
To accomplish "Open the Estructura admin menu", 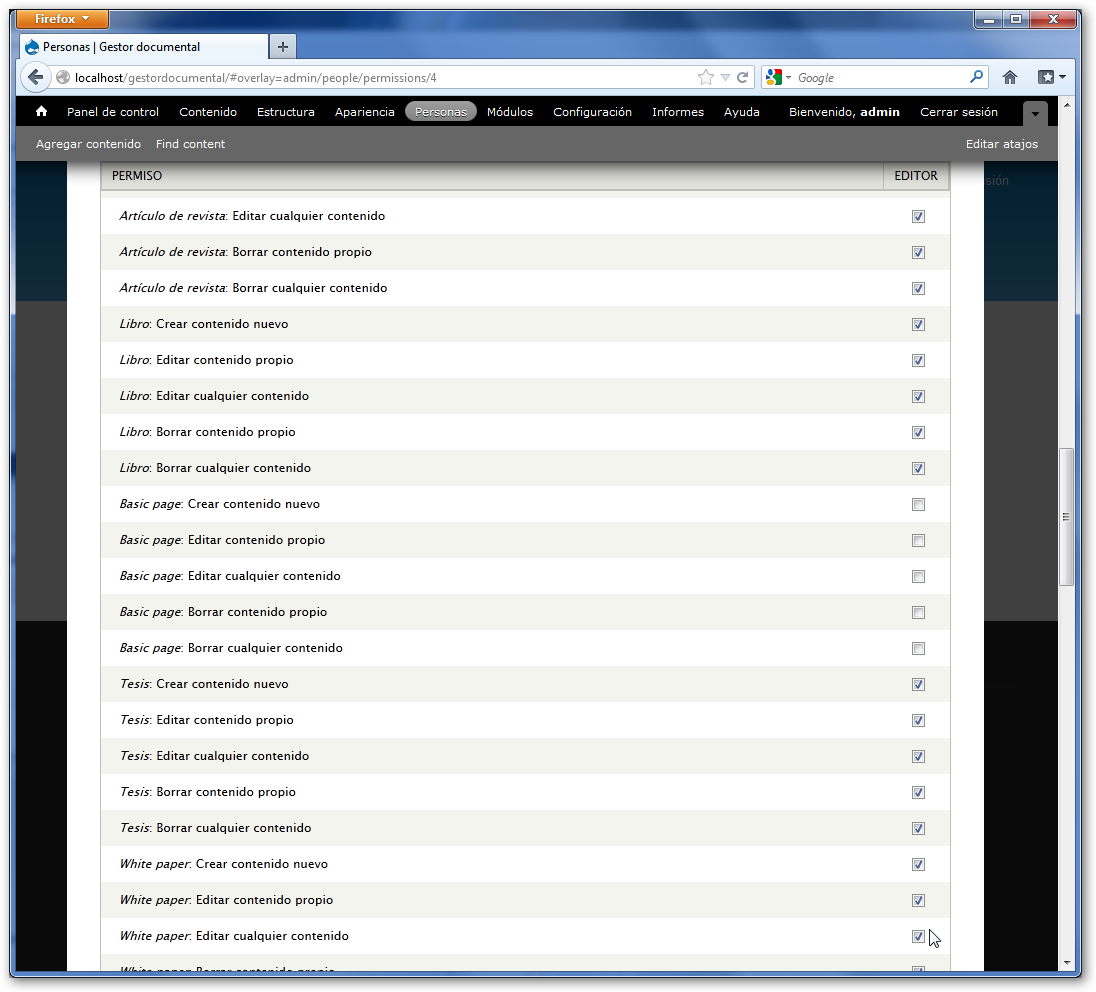I will [x=285, y=112].
